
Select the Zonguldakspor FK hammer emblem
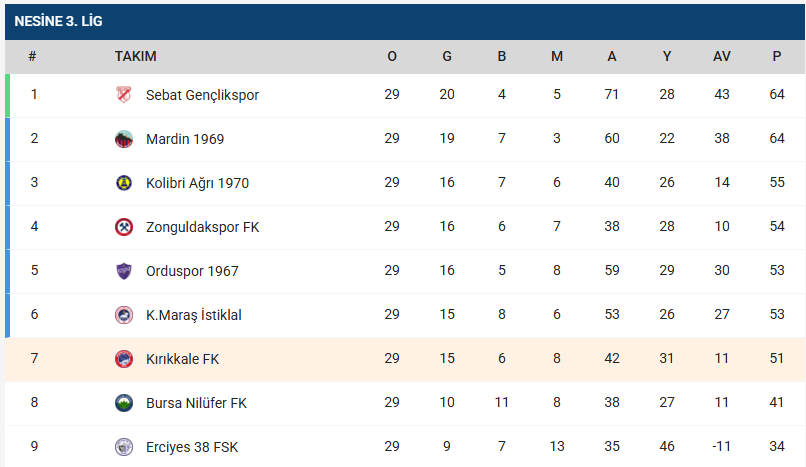(x=124, y=227)
